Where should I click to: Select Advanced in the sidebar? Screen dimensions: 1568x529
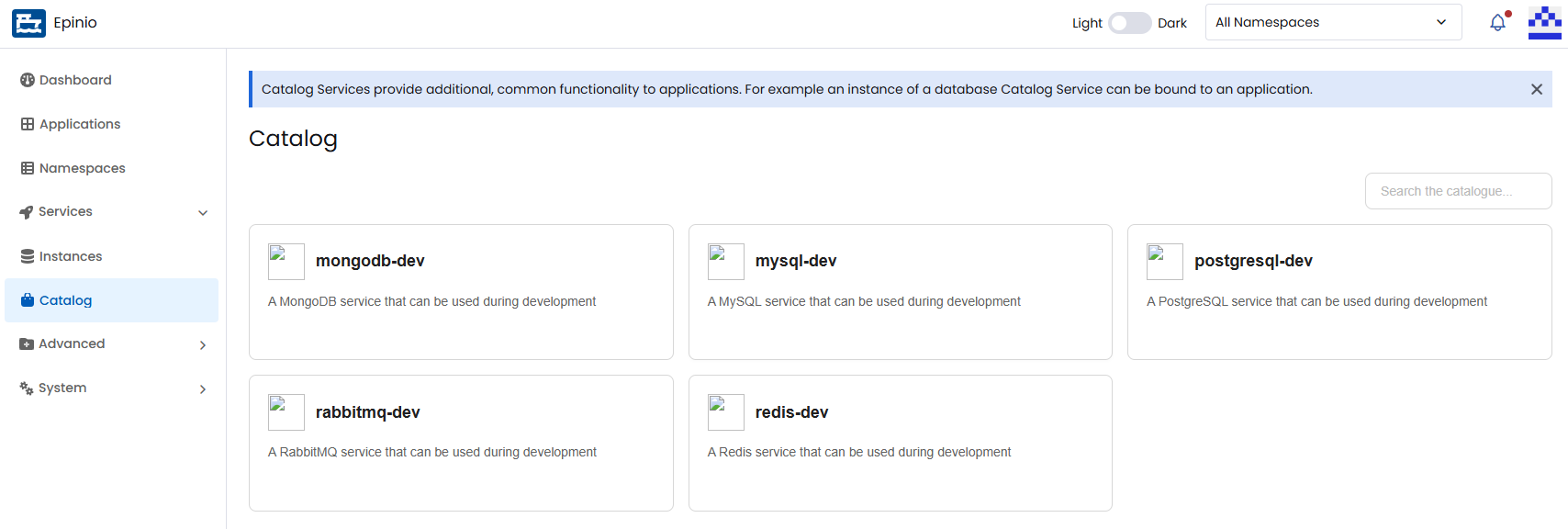tap(112, 344)
